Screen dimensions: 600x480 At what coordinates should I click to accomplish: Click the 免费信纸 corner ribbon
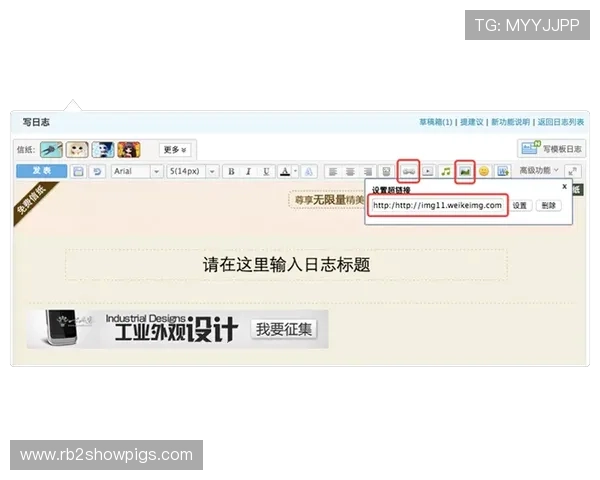32,201
